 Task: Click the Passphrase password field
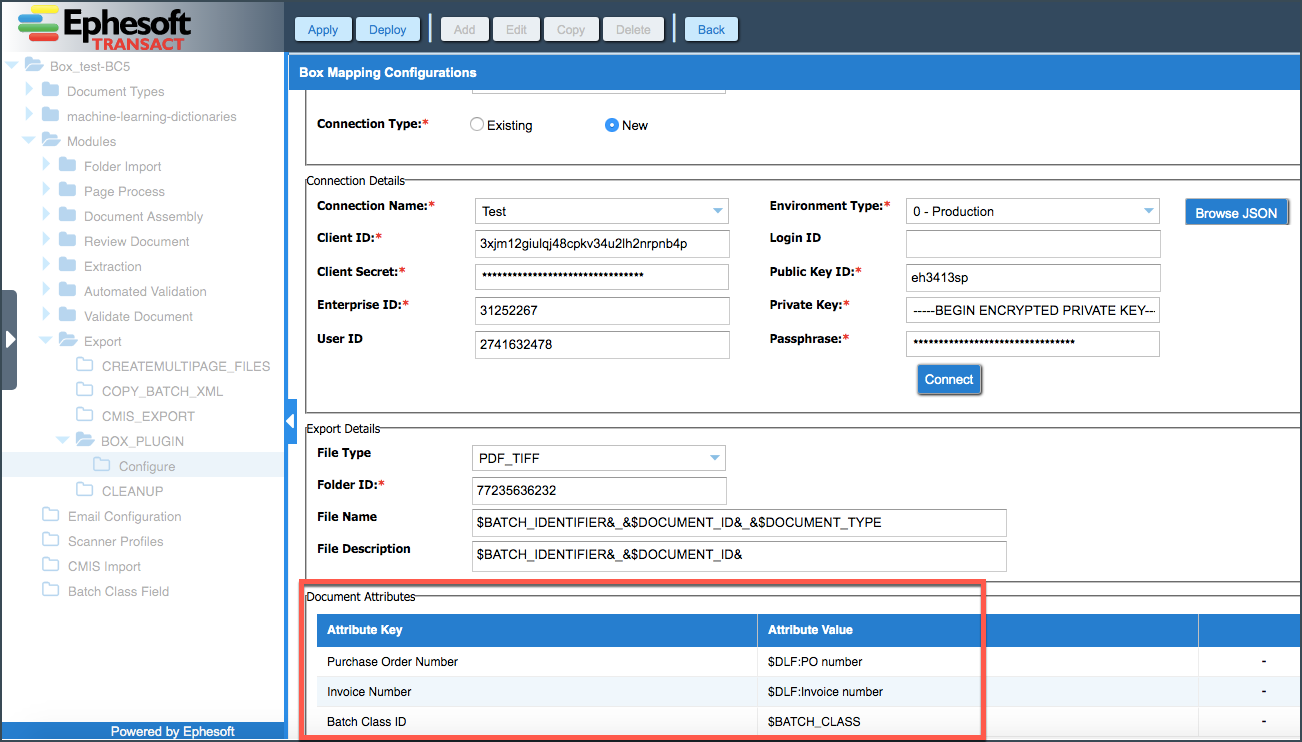(x=1033, y=344)
